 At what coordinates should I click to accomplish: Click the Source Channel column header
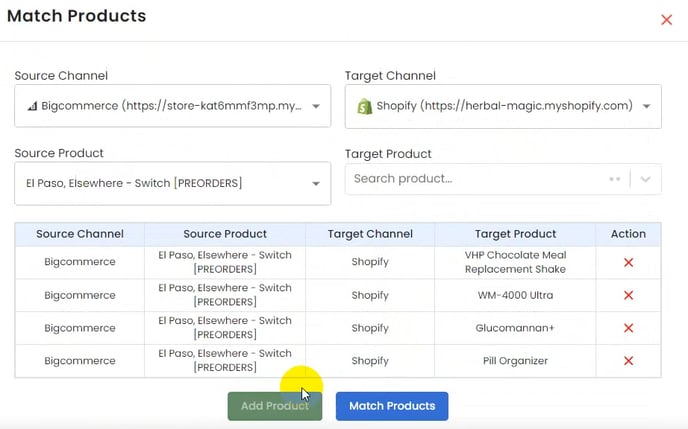coord(80,234)
